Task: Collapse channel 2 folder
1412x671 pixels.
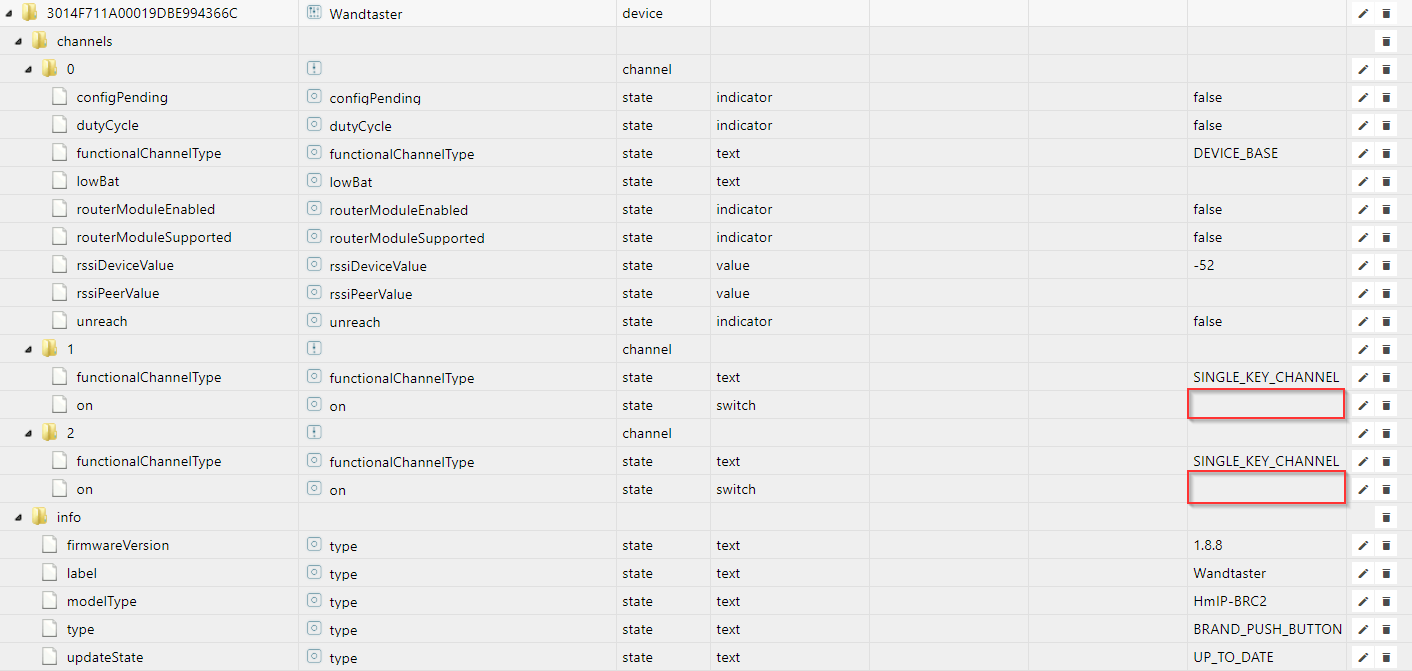Action: point(29,434)
